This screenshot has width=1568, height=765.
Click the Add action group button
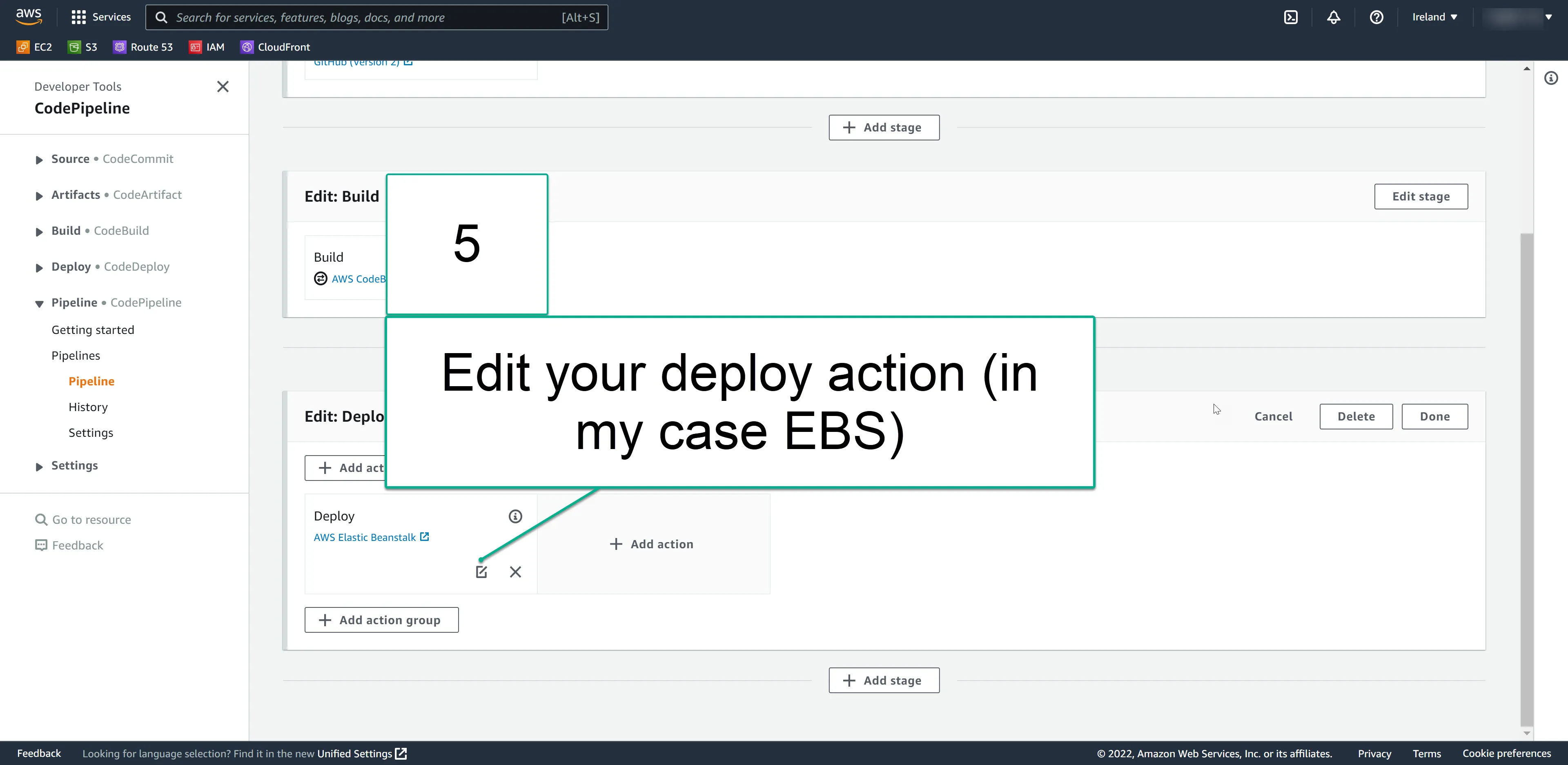pyautogui.click(x=381, y=620)
